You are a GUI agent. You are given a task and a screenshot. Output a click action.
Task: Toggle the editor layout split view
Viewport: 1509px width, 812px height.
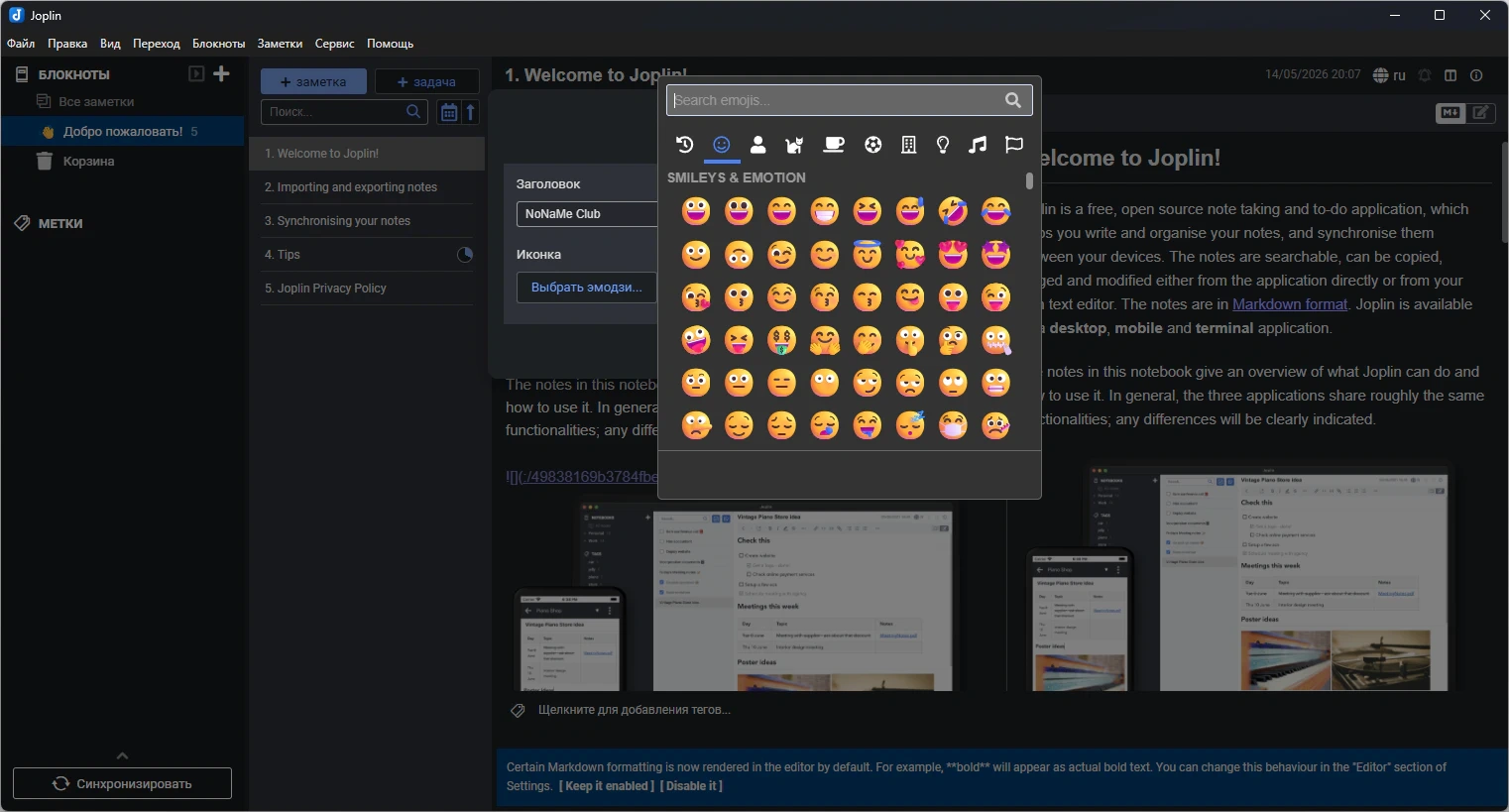tap(1451, 75)
